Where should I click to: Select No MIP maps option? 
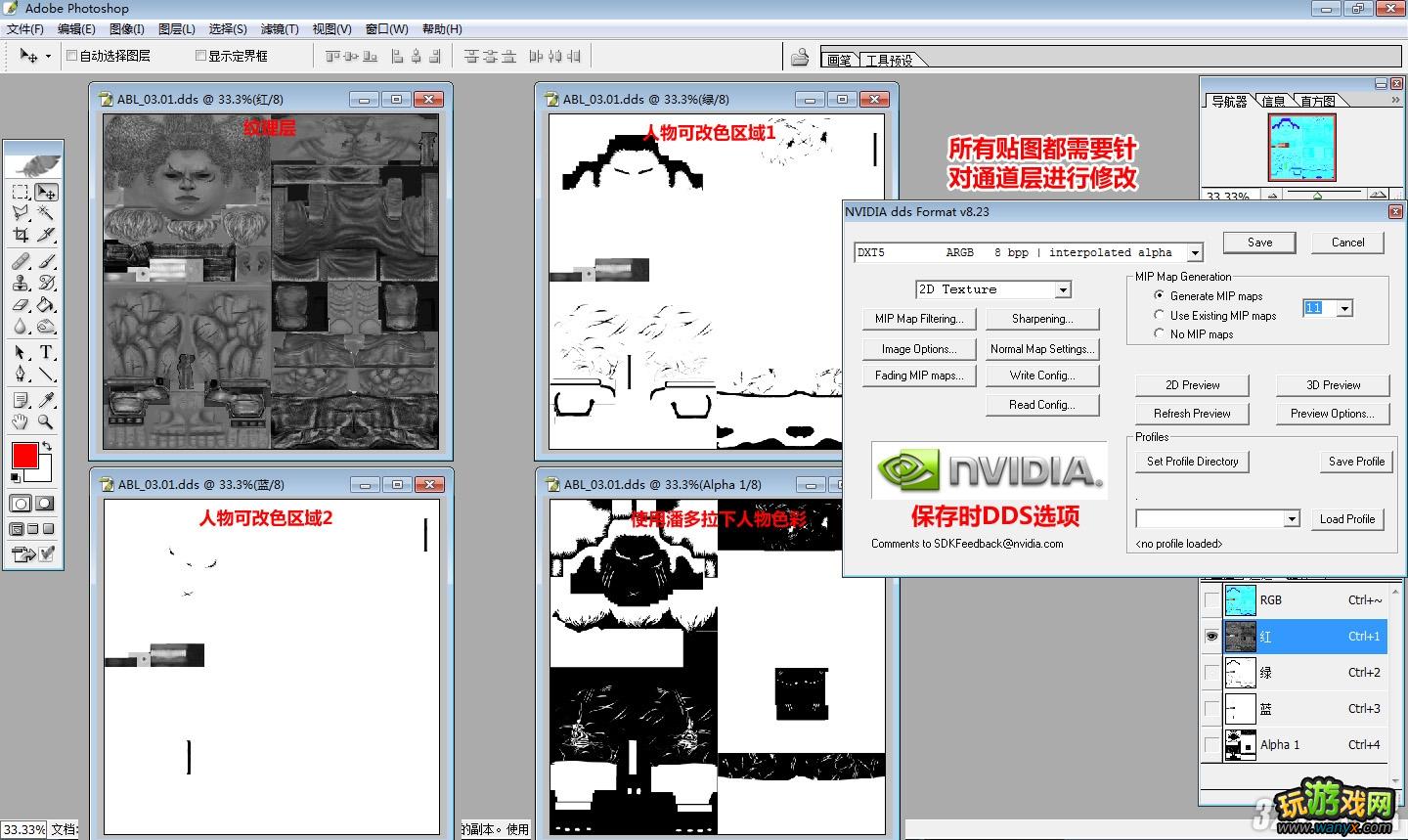(x=1160, y=333)
